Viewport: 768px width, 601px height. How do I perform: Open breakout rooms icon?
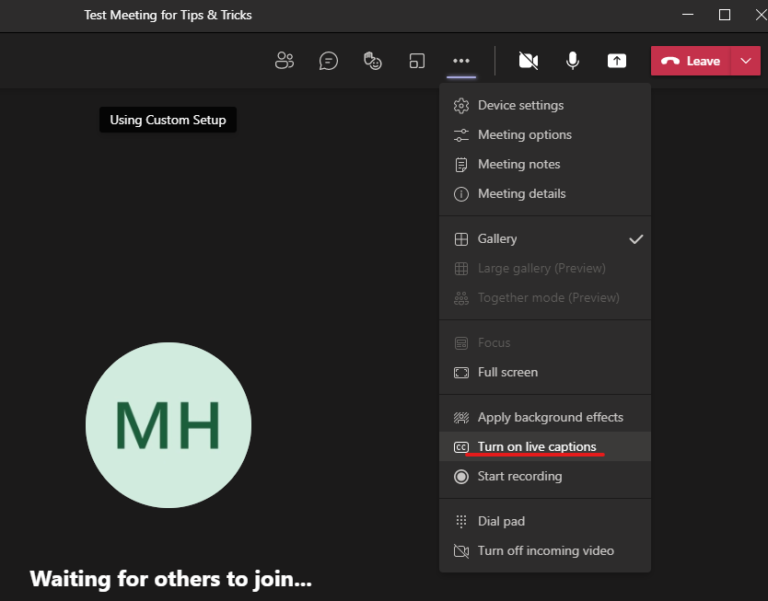click(x=417, y=61)
